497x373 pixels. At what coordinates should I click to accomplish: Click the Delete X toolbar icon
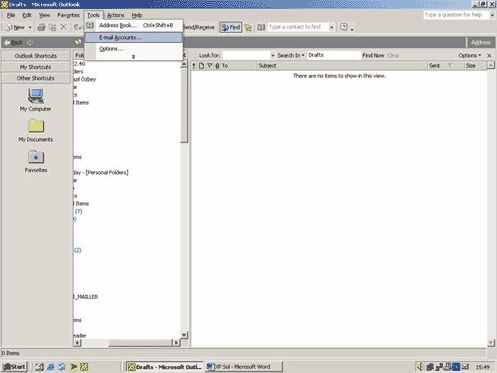(64, 27)
